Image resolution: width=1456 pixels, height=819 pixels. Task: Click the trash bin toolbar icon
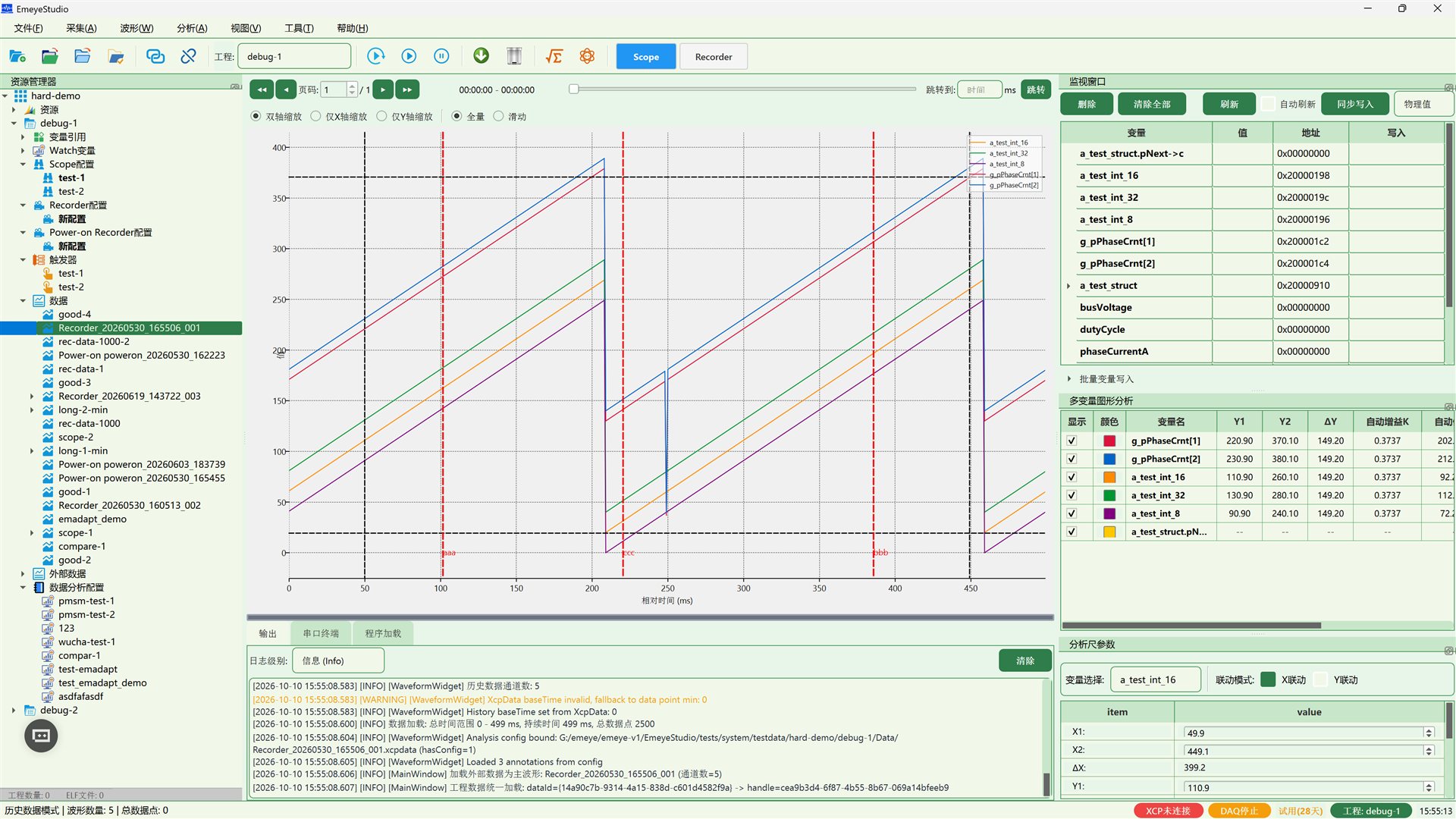514,56
